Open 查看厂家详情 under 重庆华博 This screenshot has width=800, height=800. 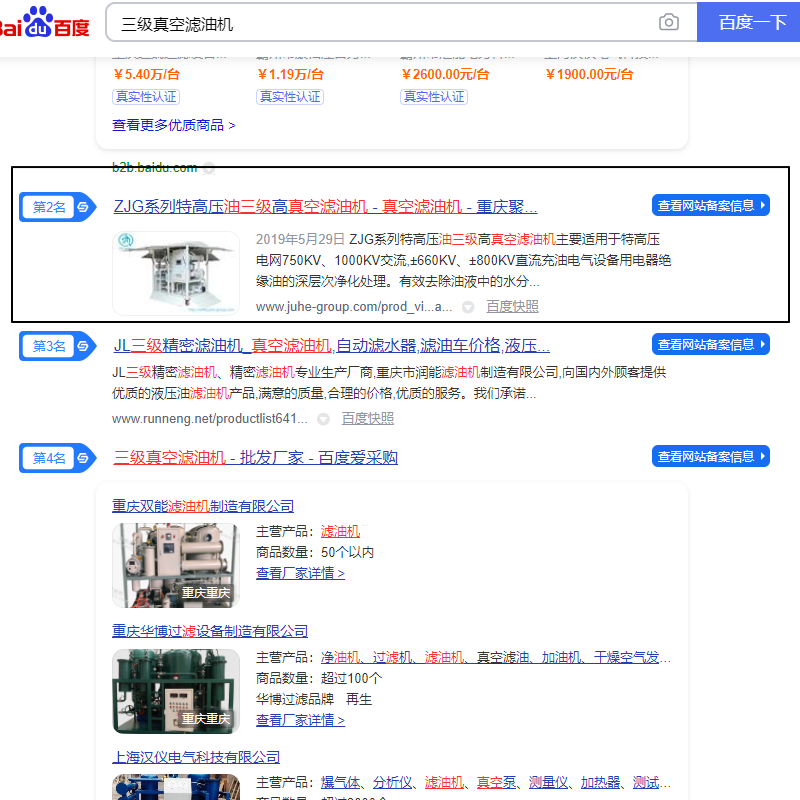click(301, 720)
